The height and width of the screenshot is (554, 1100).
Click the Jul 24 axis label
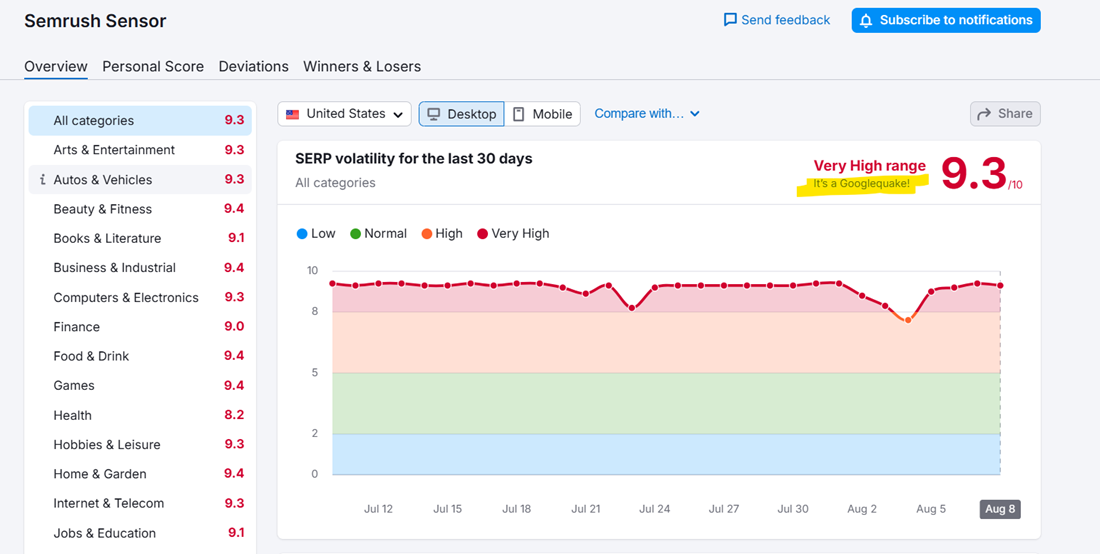point(655,509)
